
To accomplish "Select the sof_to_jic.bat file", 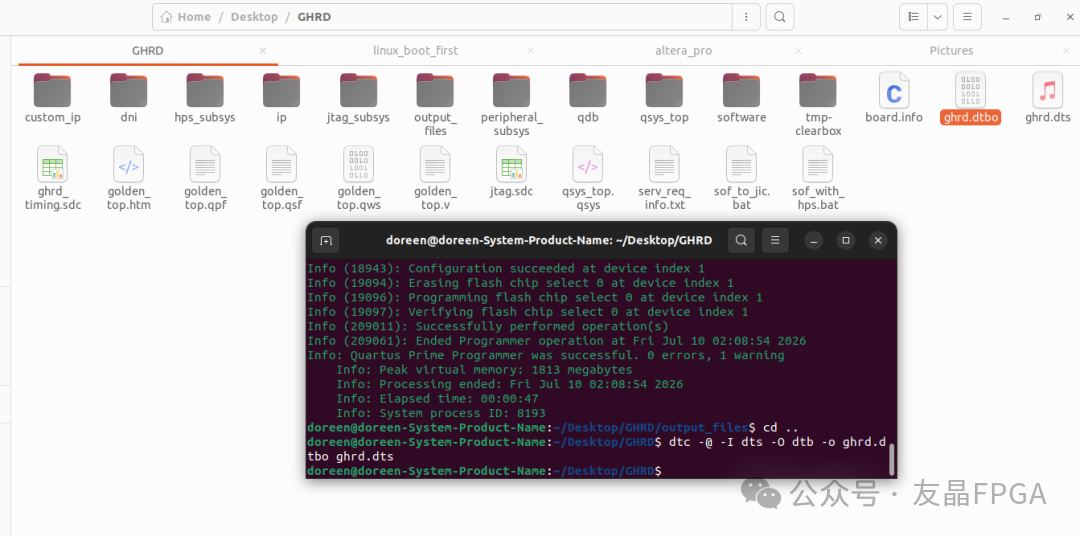I will click(x=741, y=178).
